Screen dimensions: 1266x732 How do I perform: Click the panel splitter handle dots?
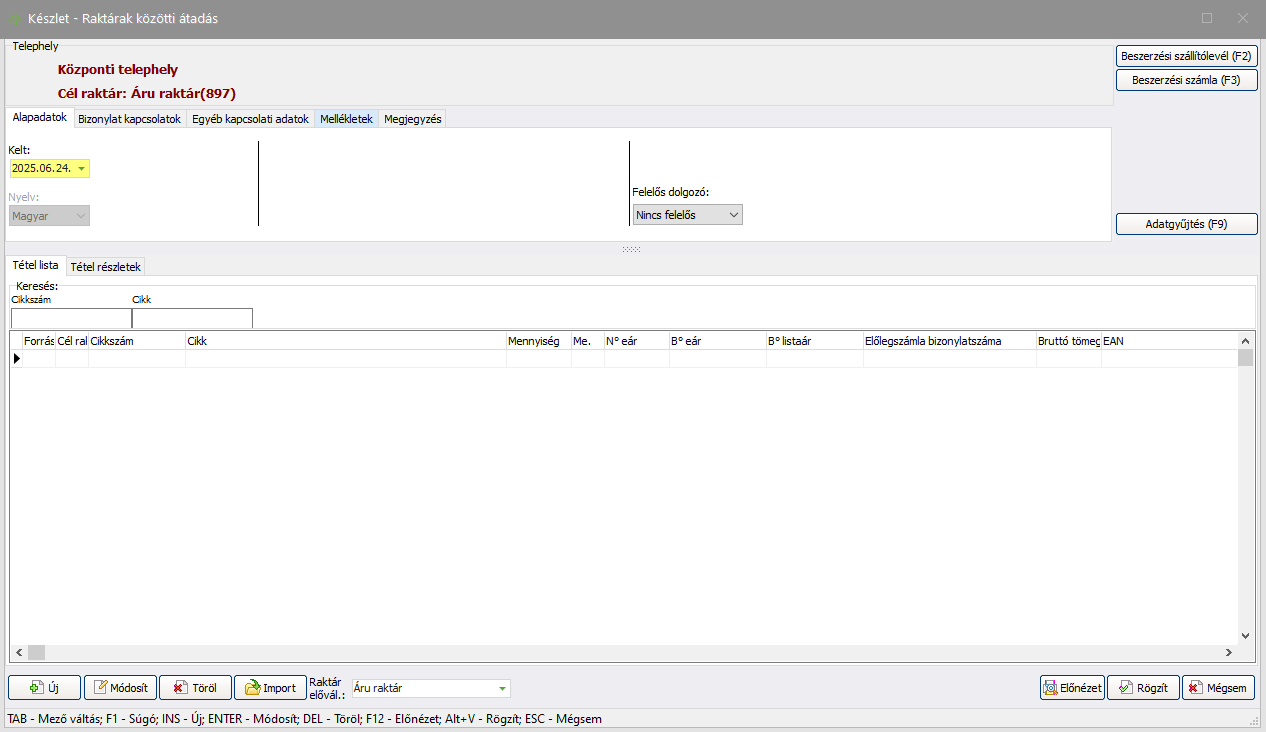631,249
